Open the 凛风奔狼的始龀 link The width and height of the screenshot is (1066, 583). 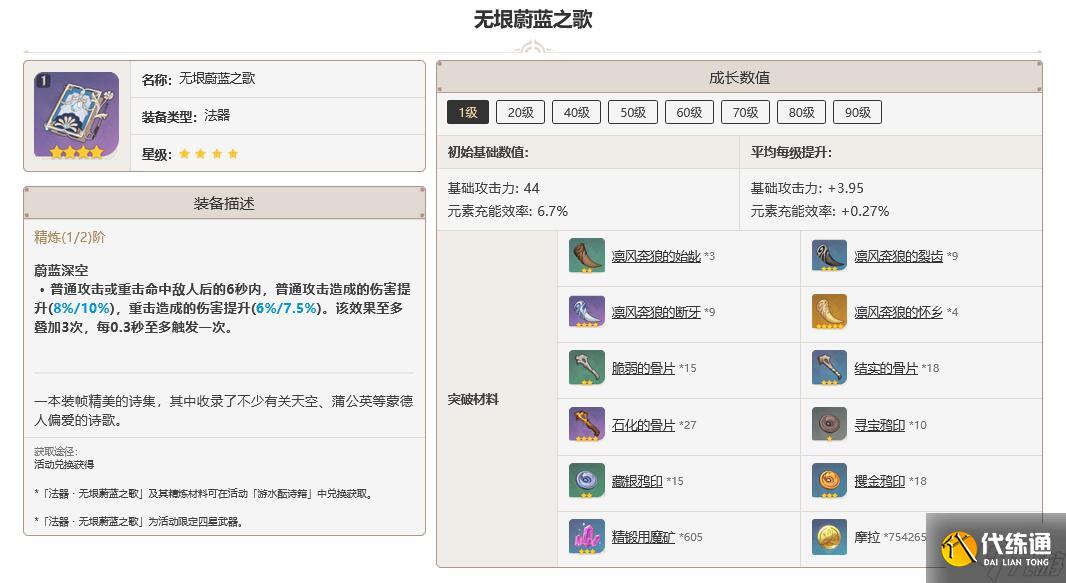pyautogui.click(x=656, y=256)
